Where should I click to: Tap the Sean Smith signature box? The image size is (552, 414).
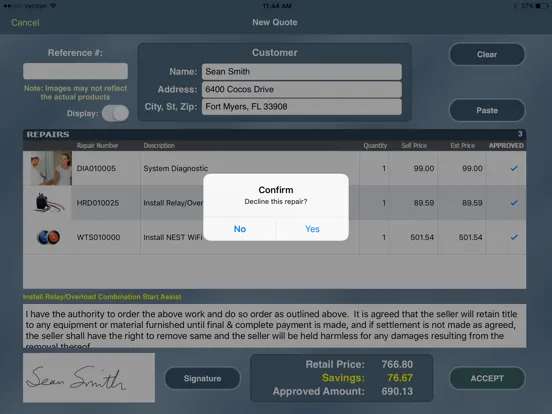tap(89, 378)
